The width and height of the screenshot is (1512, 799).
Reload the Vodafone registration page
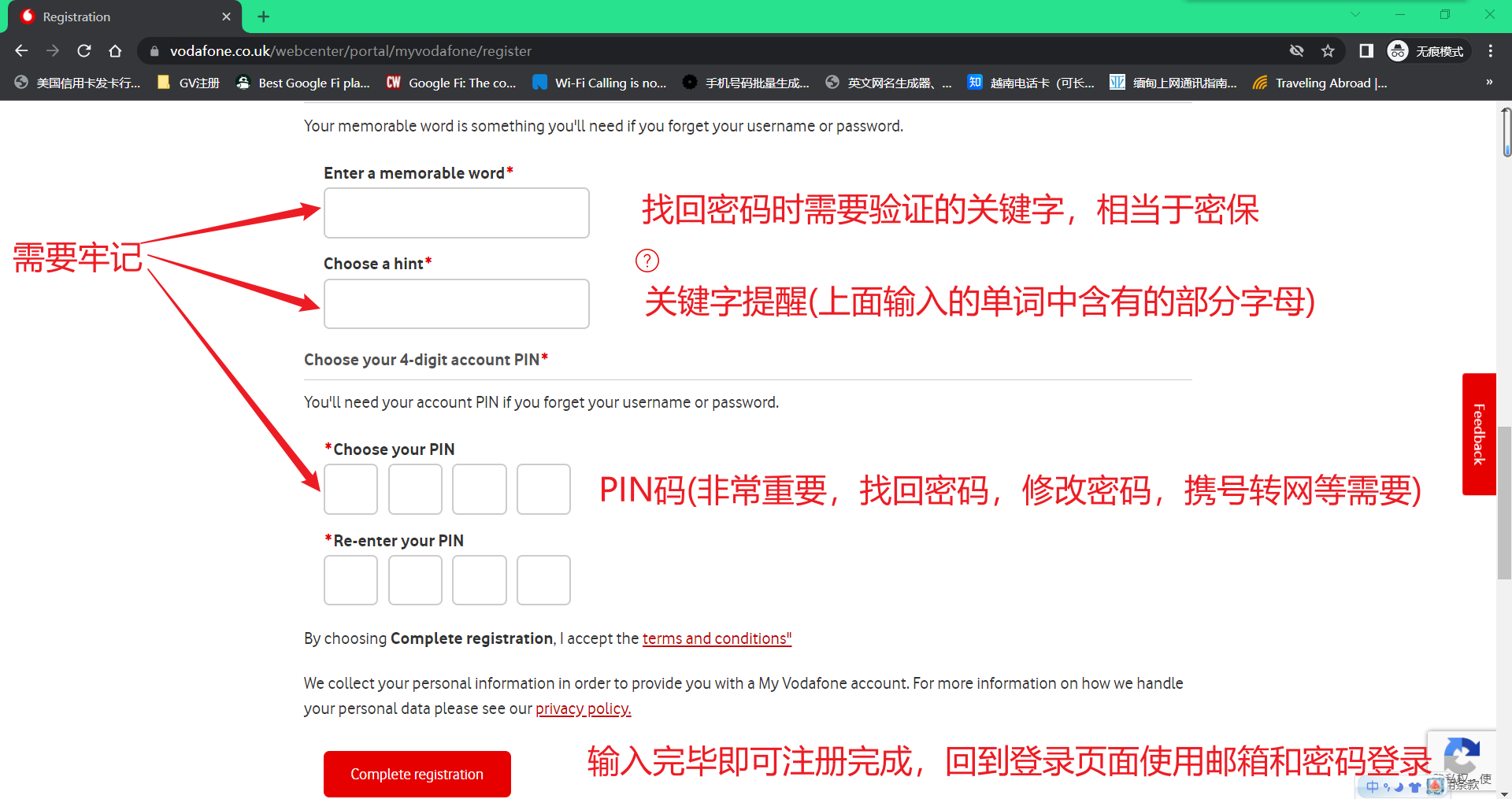(84, 51)
